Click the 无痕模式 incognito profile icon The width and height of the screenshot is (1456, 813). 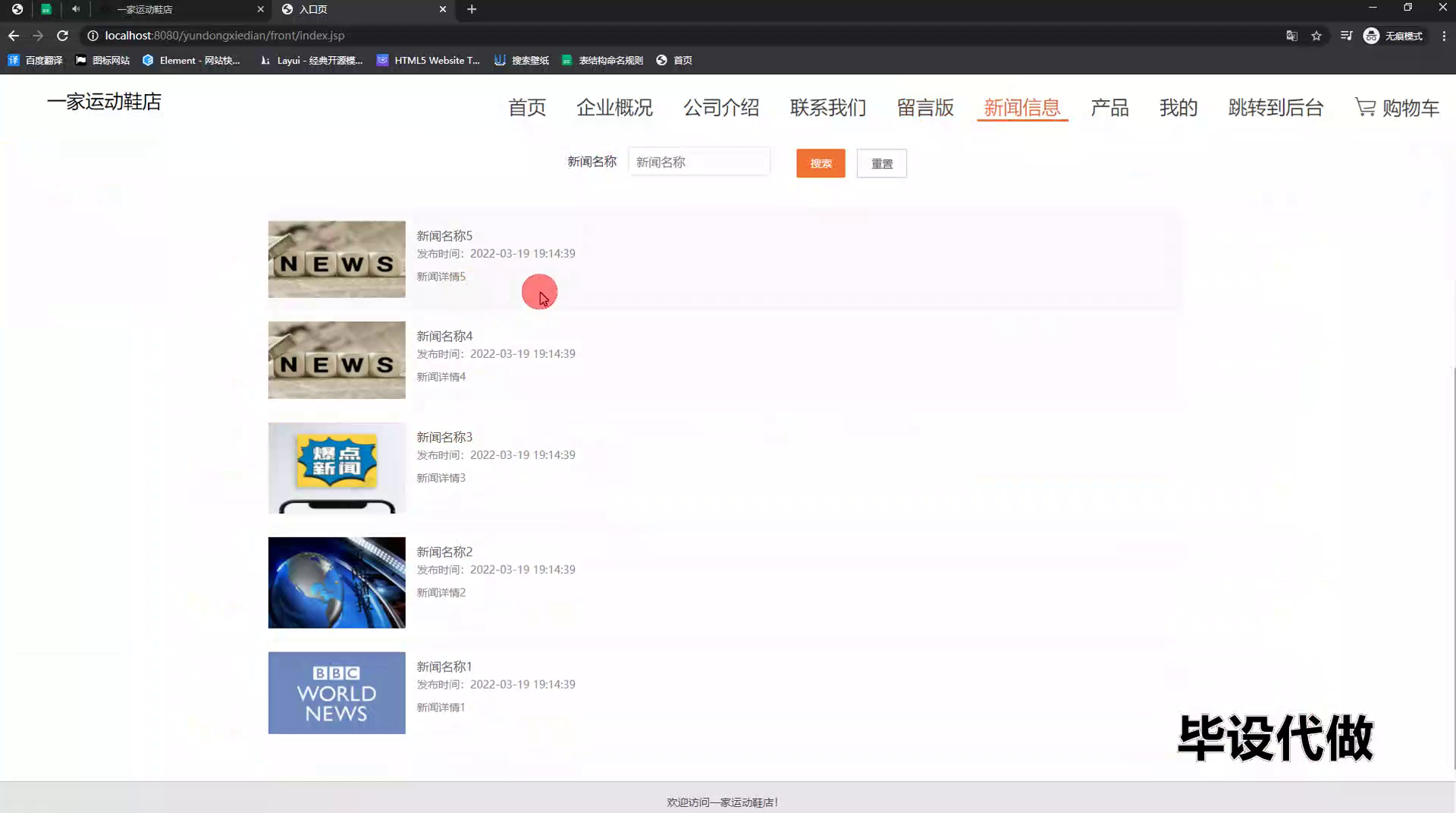(x=1393, y=36)
